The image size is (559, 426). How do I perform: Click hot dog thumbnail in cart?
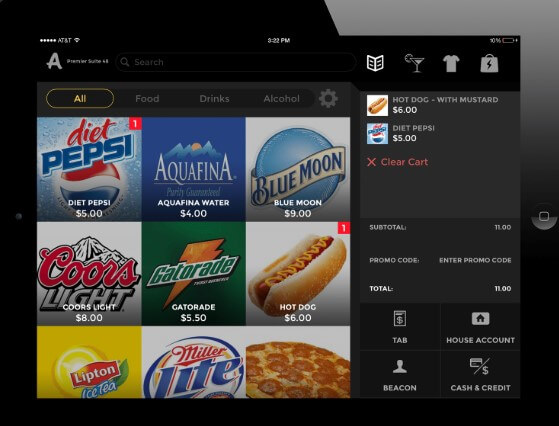377,105
